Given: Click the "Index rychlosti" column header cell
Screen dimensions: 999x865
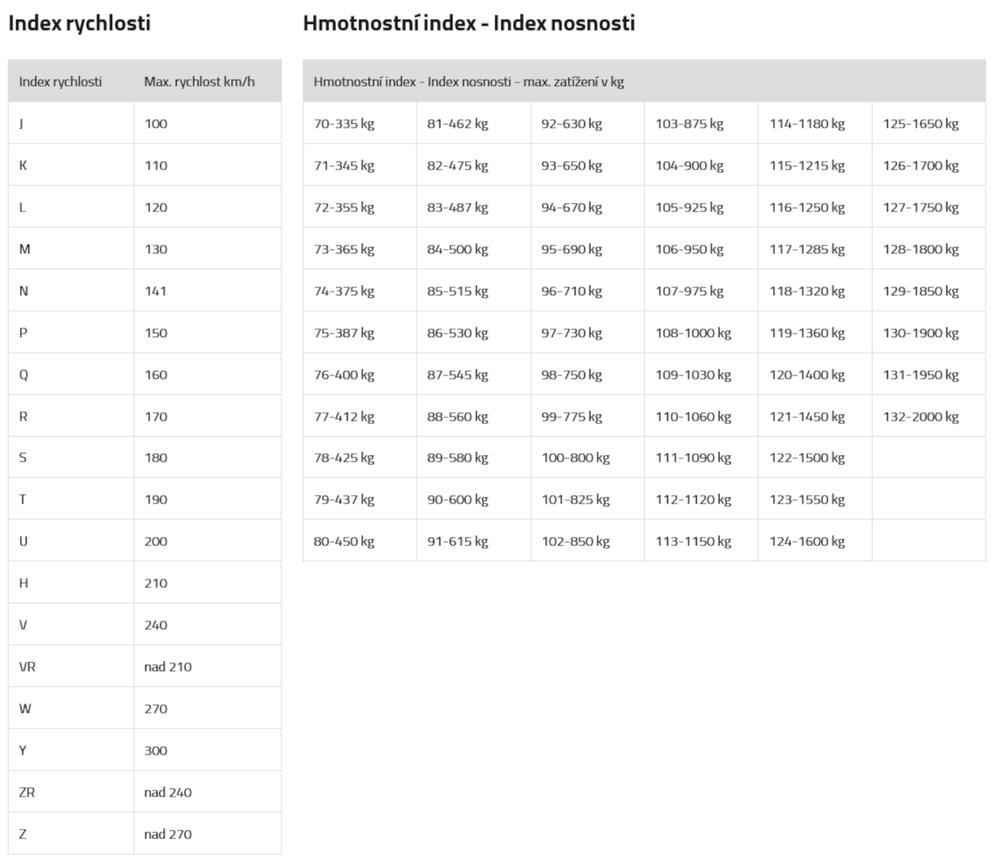Looking at the screenshot, I should point(60,82).
